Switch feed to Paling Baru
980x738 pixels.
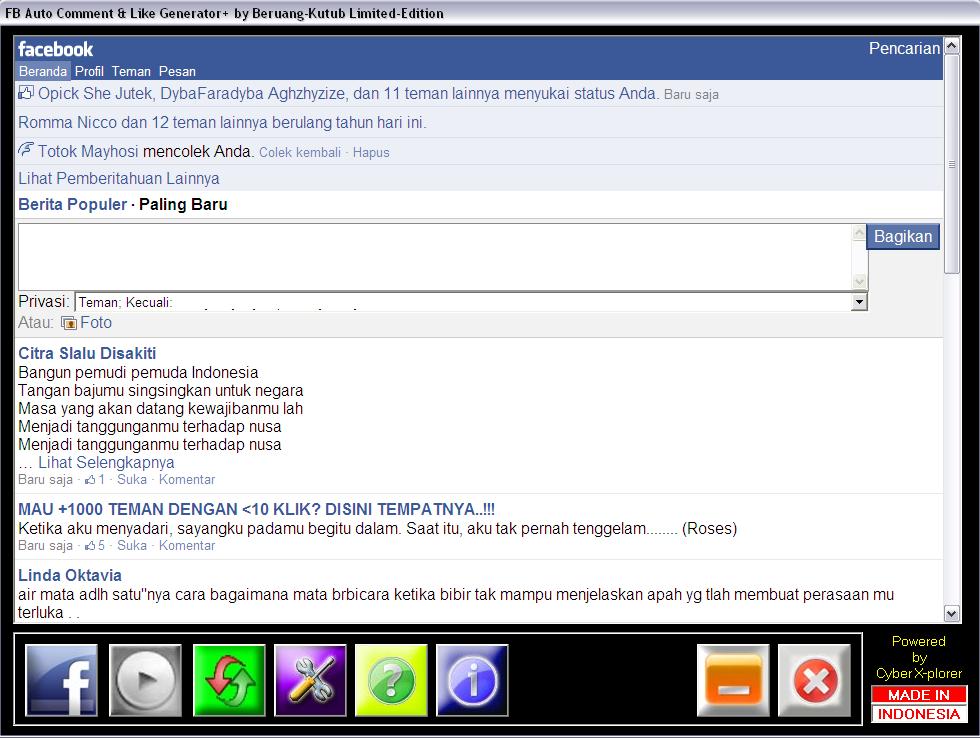(x=183, y=204)
